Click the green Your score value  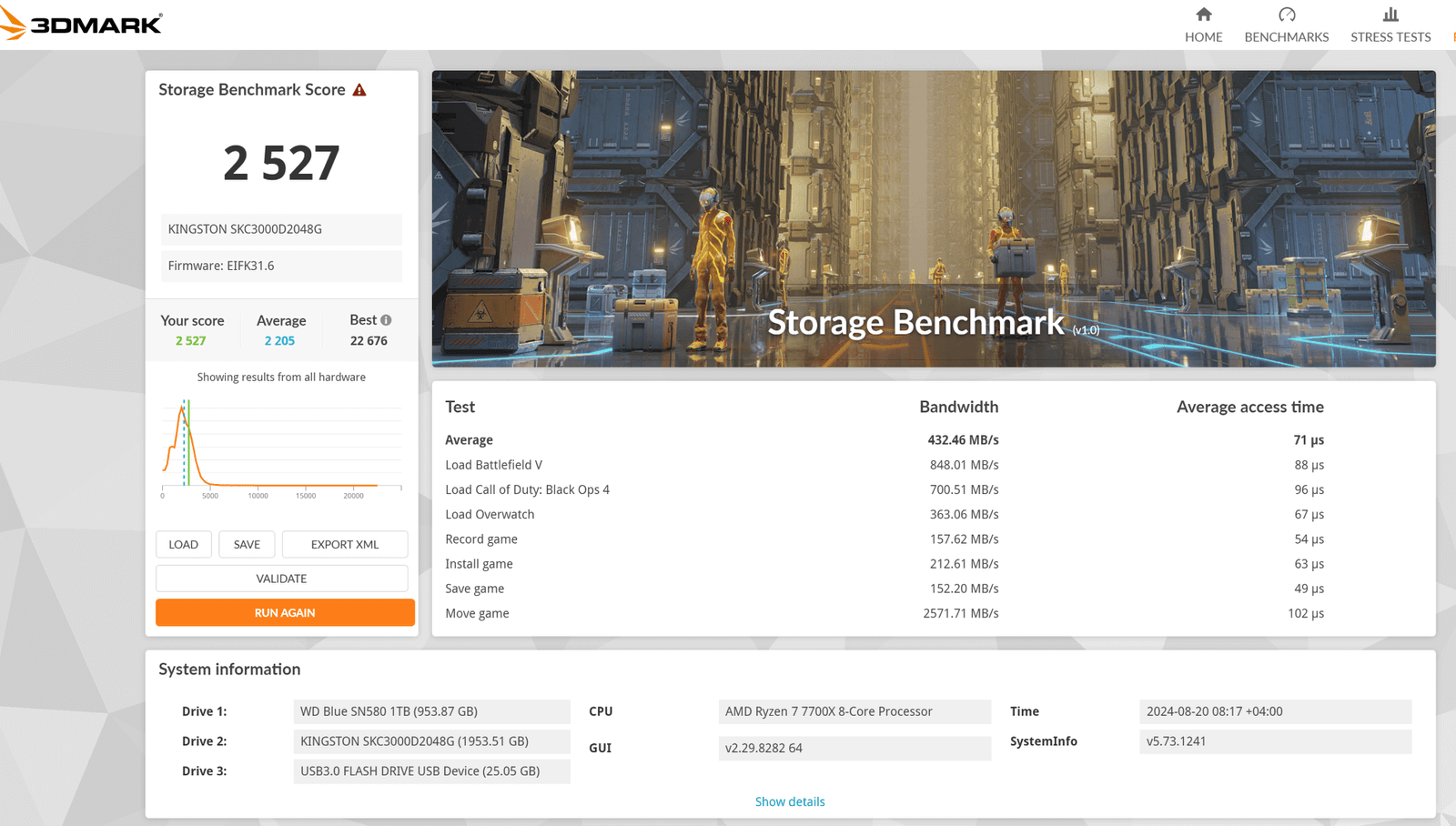(x=191, y=341)
